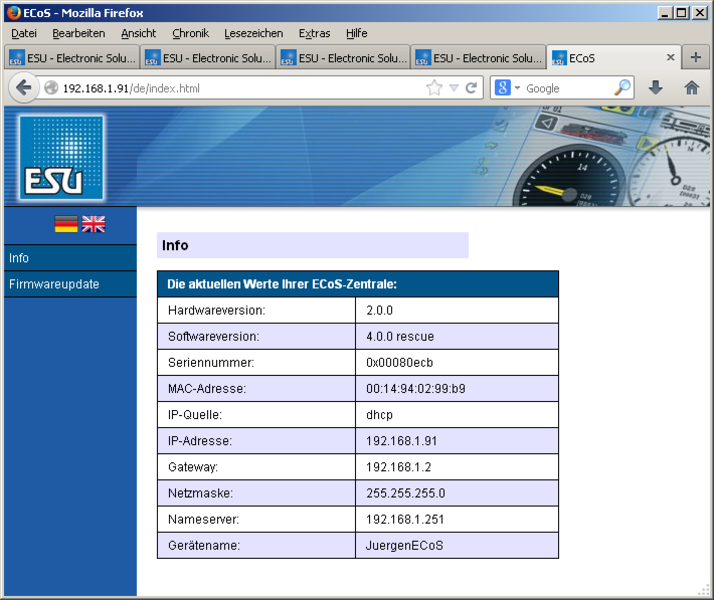Image resolution: width=714 pixels, height=600 pixels.
Task: Click the Gerätename value JuergenECoS
Action: tap(404, 545)
